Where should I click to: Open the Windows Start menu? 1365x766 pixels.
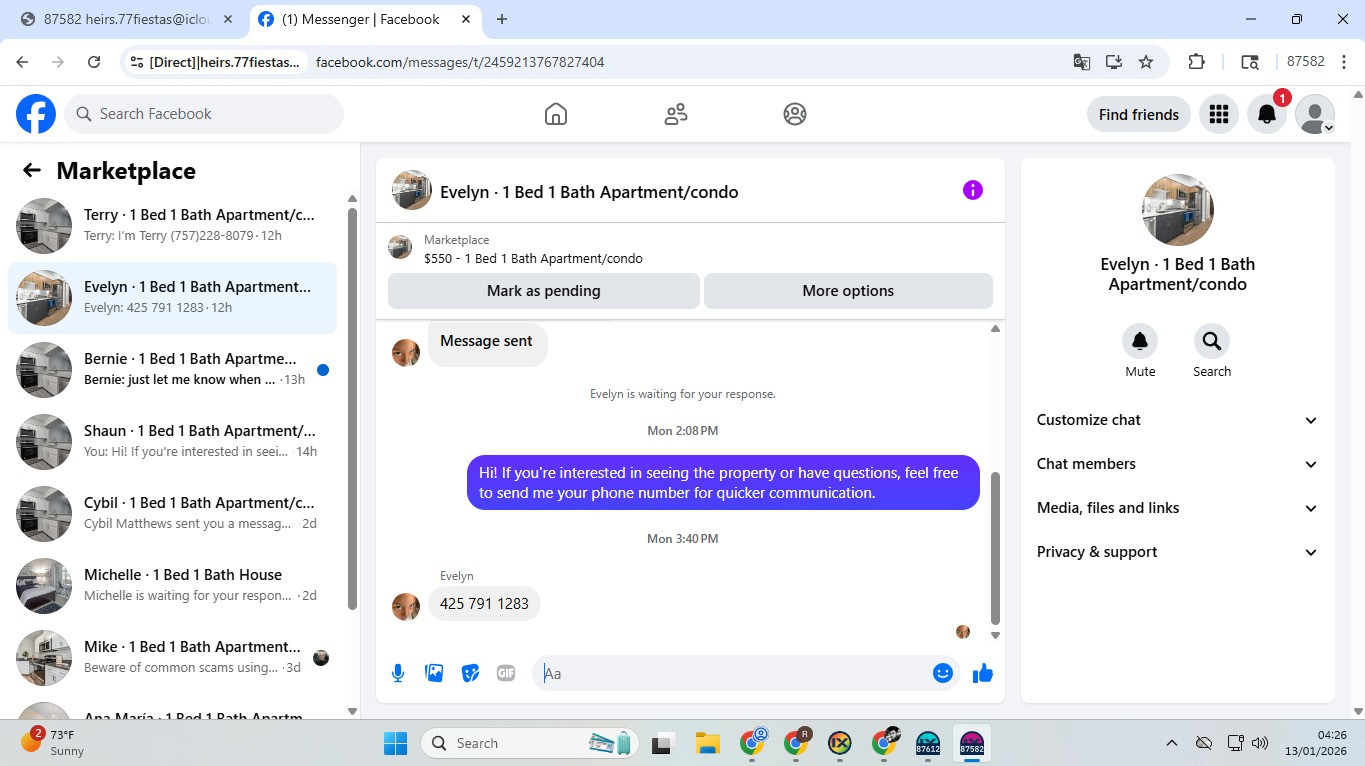point(396,743)
